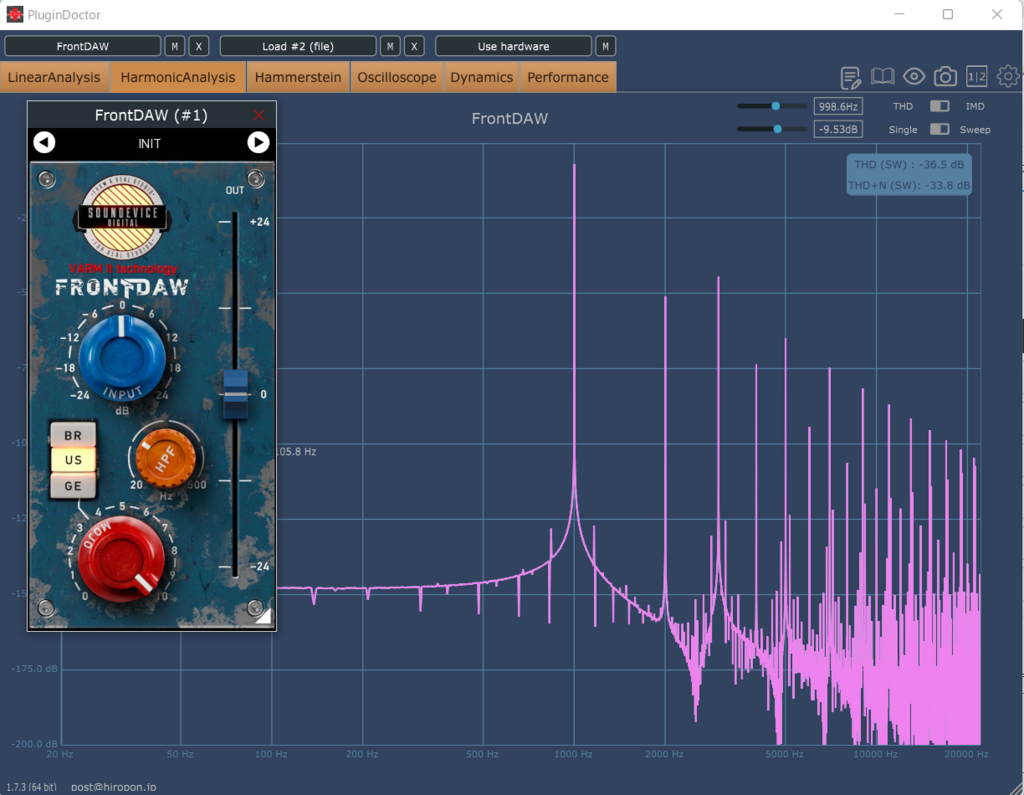Click the blue INPUT knob
Screen dimensions: 1024x795
point(121,357)
